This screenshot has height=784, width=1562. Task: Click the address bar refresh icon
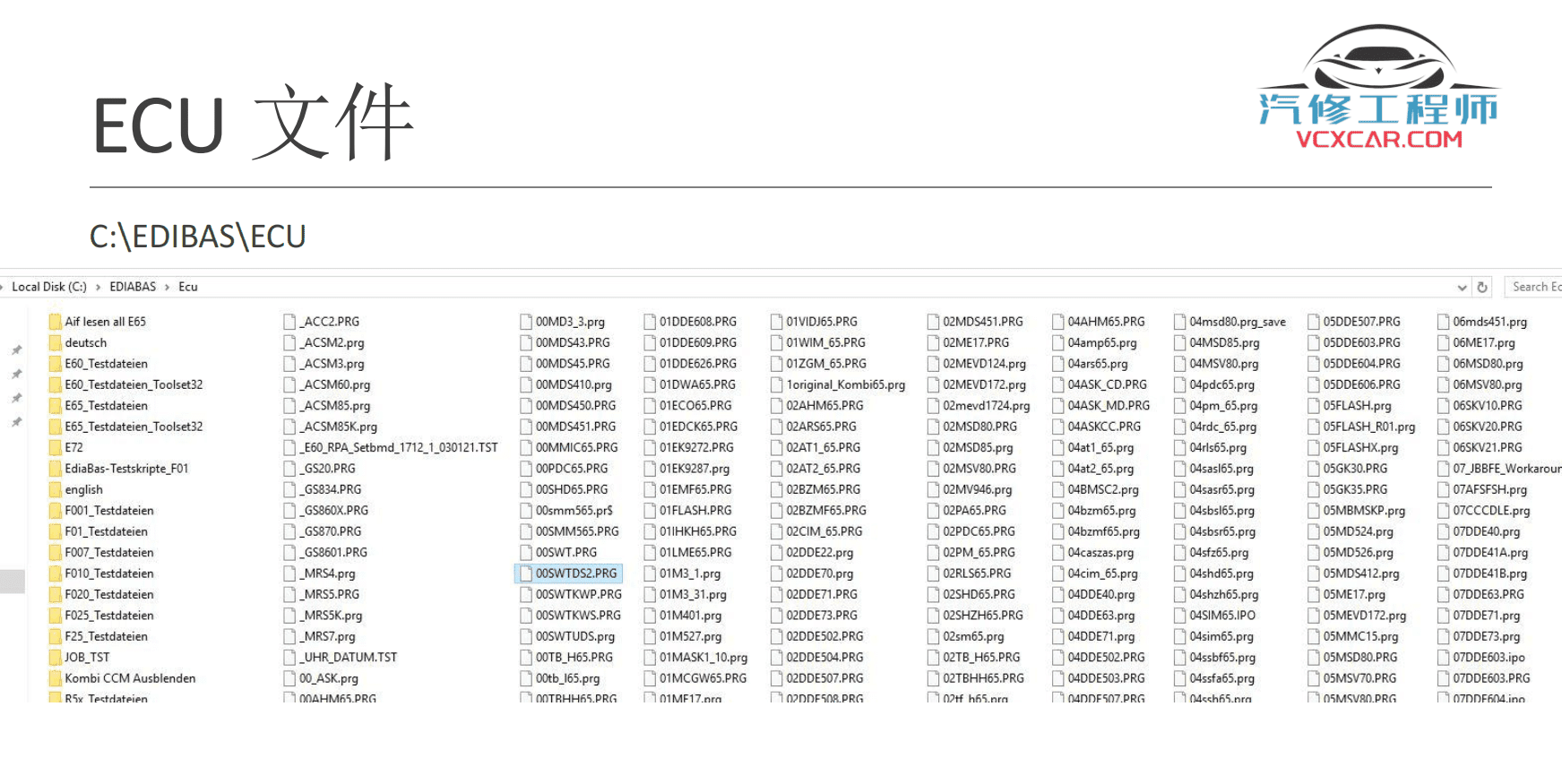(x=1482, y=288)
